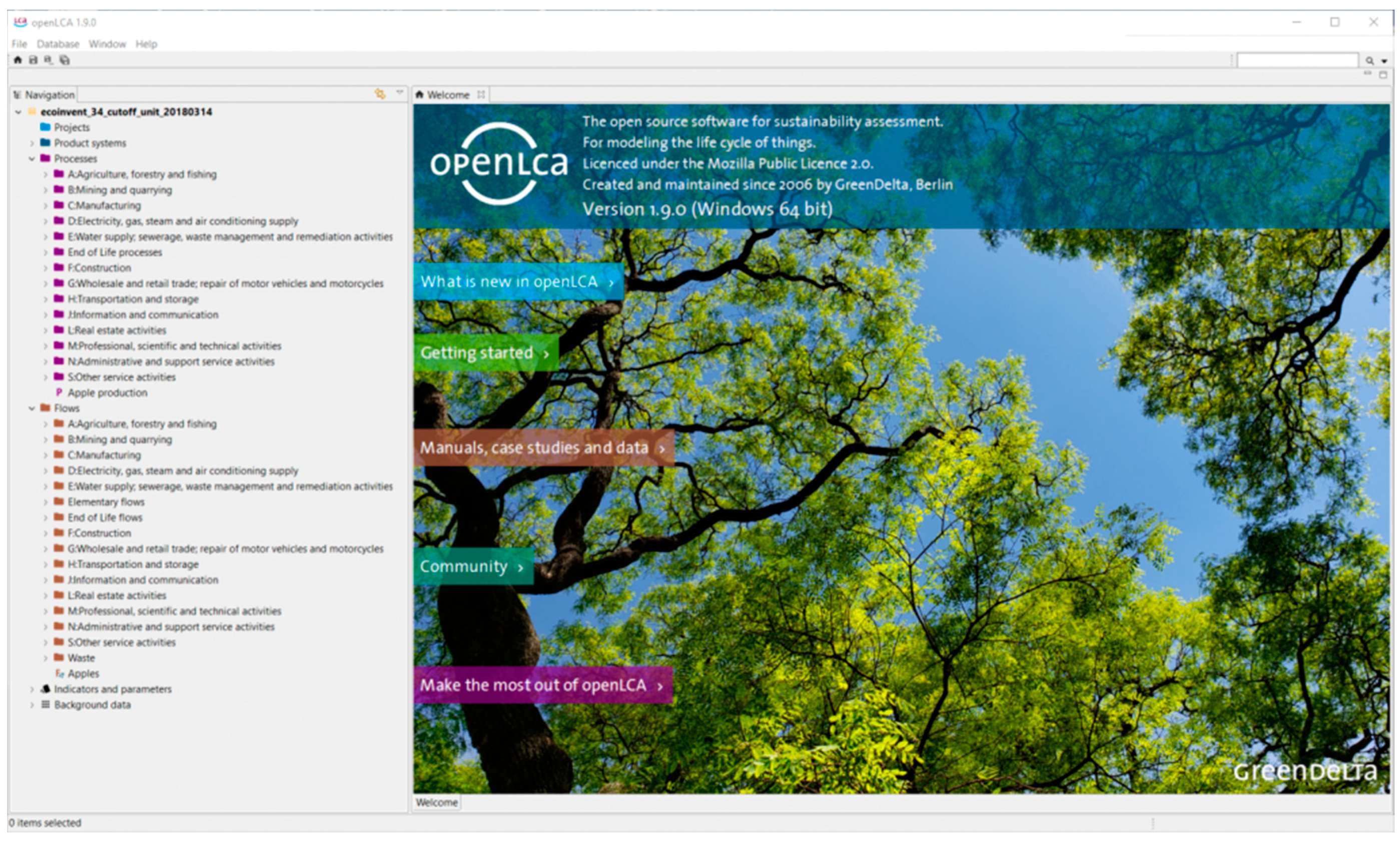Open 'What is new in openLCA' link
1400x842 pixels.
(518, 281)
